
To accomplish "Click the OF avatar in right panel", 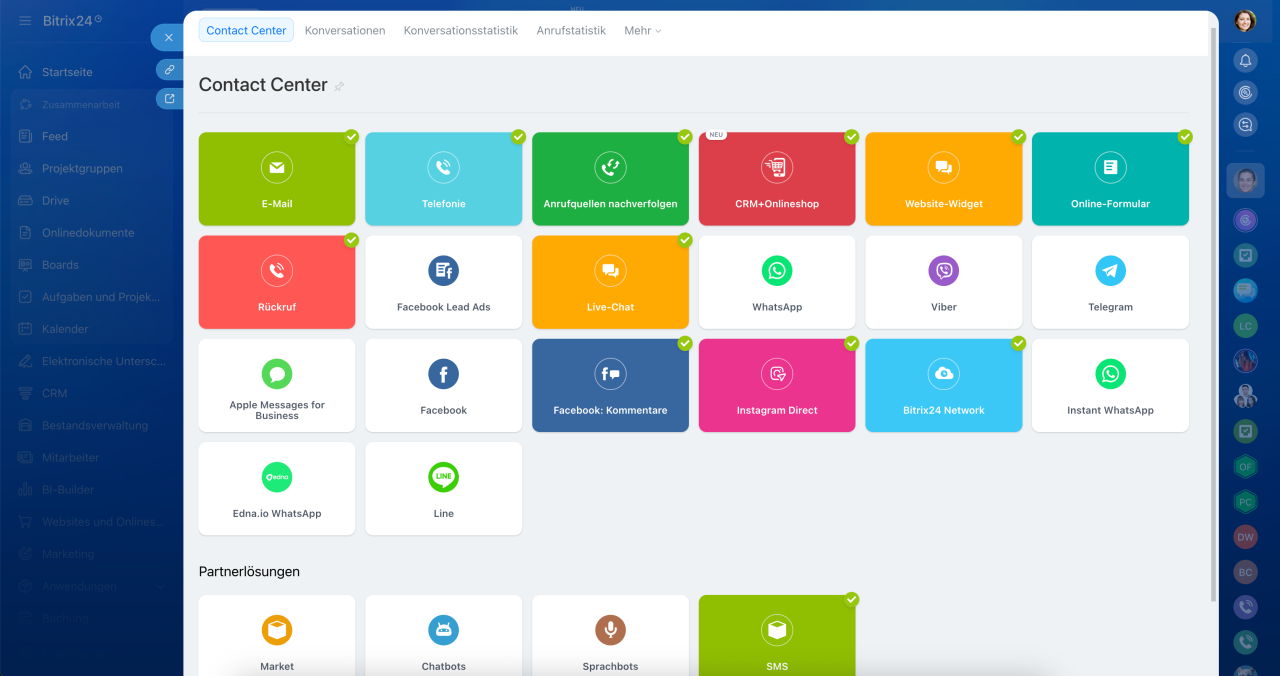I will 1245,466.
